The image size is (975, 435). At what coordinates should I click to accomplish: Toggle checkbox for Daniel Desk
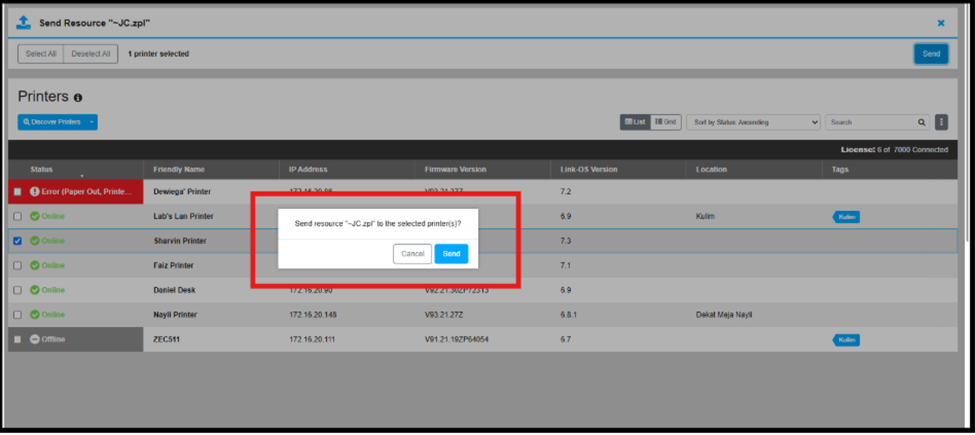pos(17,290)
